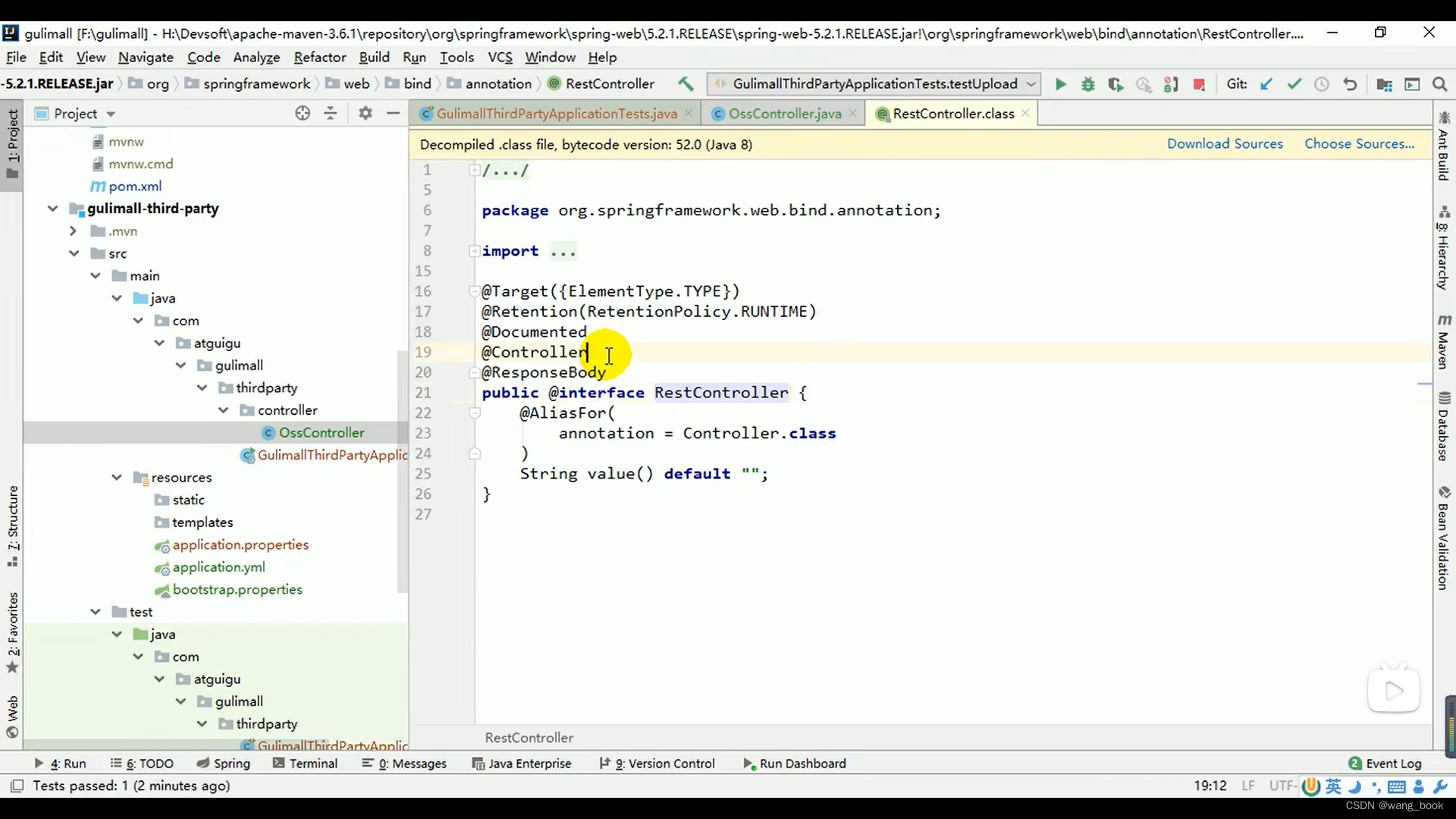This screenshot has height=819, width=1456.
Task: Open the Maven side panel
Action: pyautogui.click(x=1444, y=340)
